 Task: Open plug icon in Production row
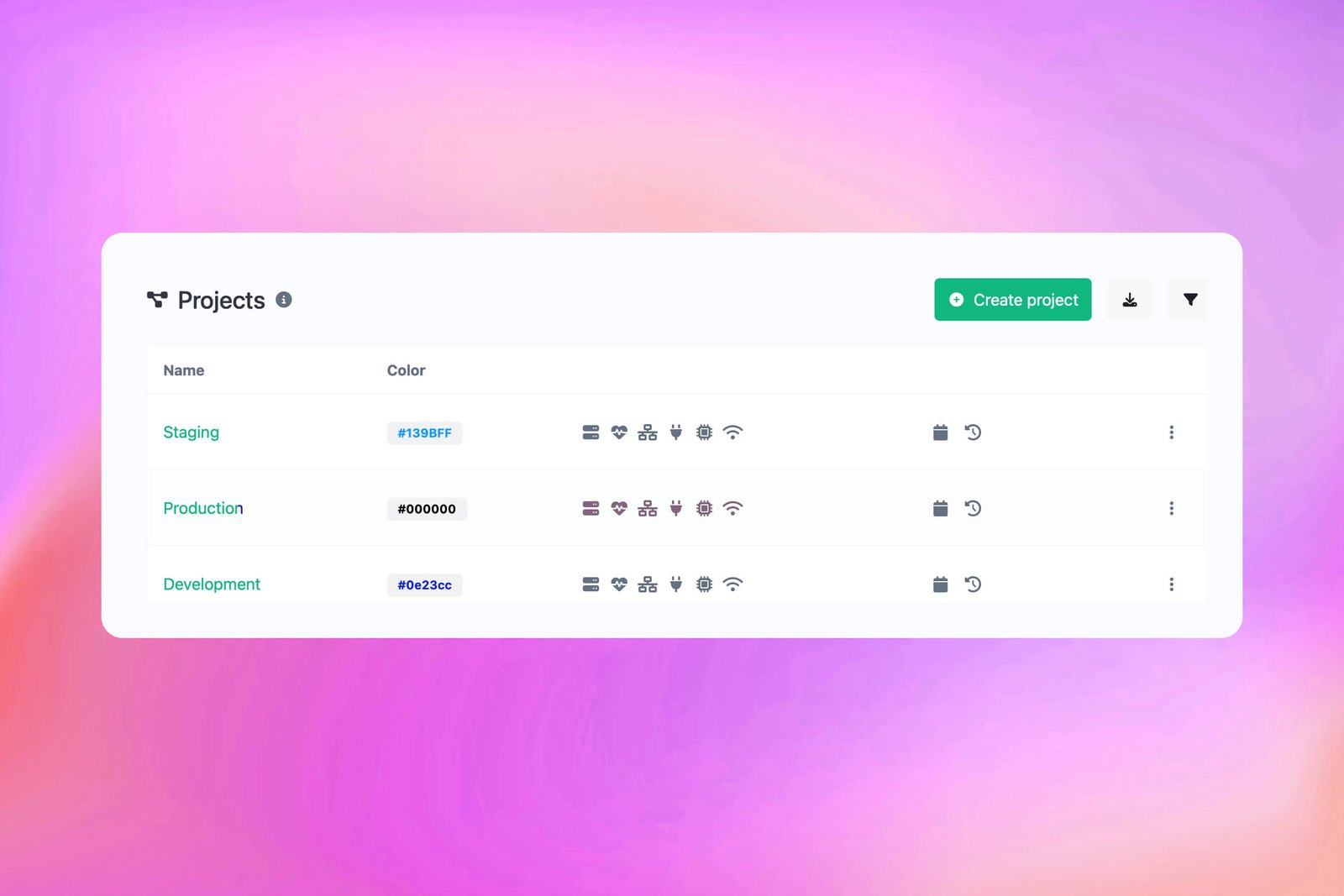[x=676, y=508]
